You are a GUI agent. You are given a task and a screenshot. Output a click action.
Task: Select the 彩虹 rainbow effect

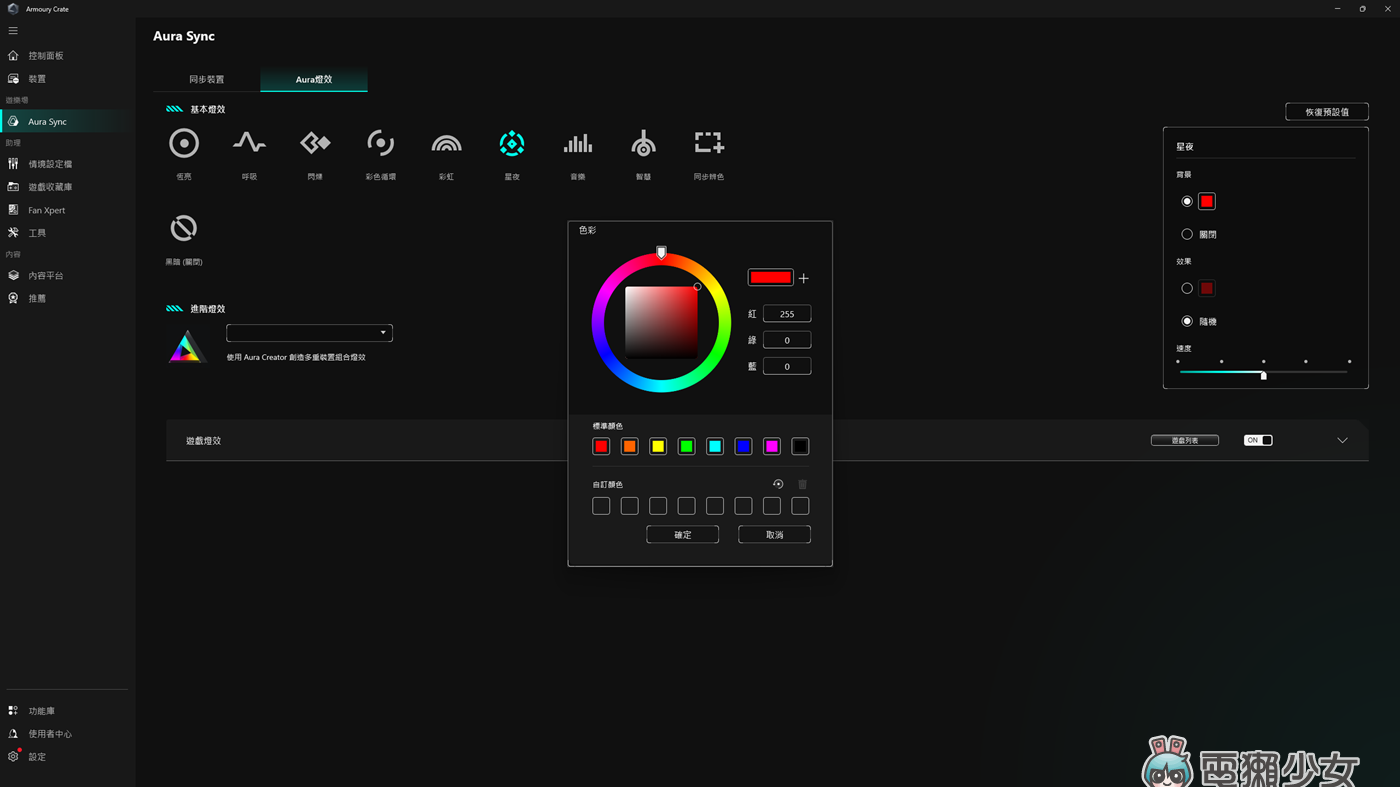(x=446, y=145)
